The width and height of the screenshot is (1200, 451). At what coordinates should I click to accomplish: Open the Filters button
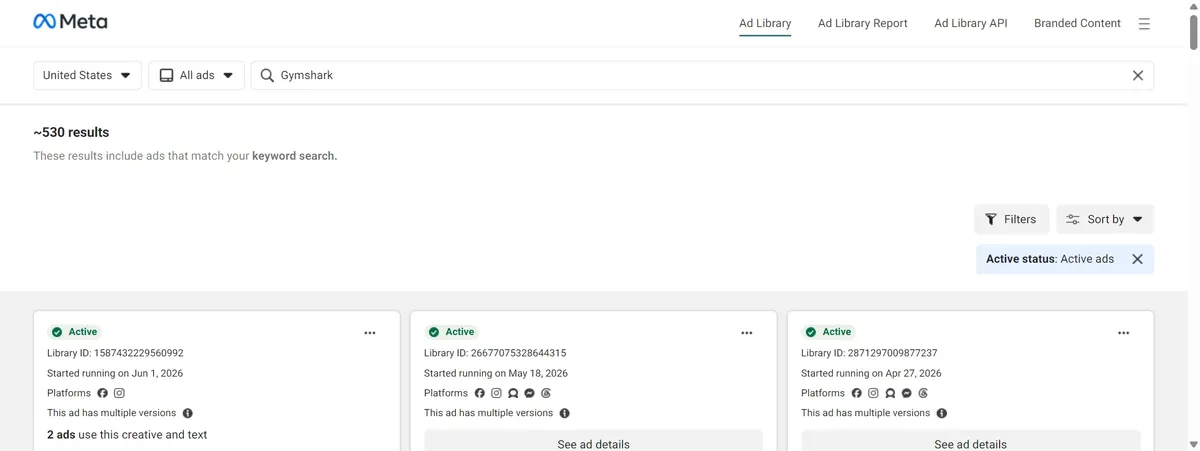click(x=1011, y=219)
